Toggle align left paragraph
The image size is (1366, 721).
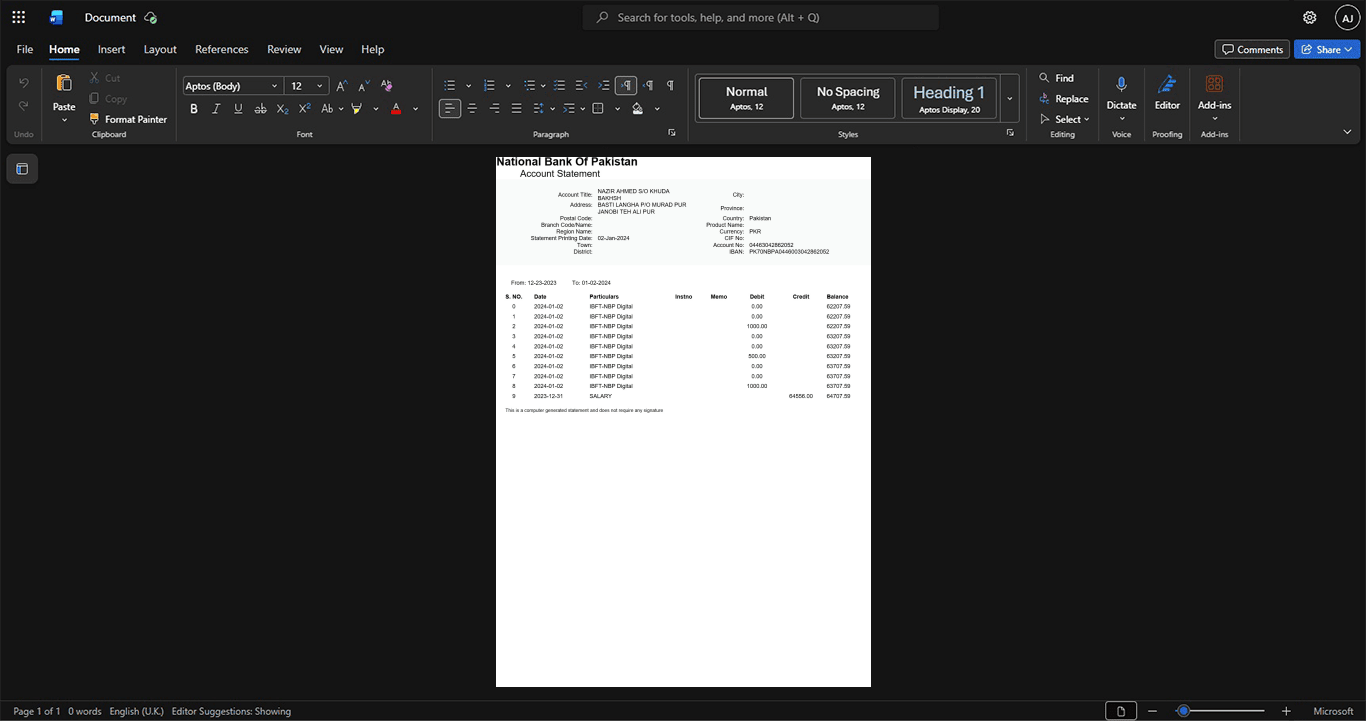click(450, 108)
